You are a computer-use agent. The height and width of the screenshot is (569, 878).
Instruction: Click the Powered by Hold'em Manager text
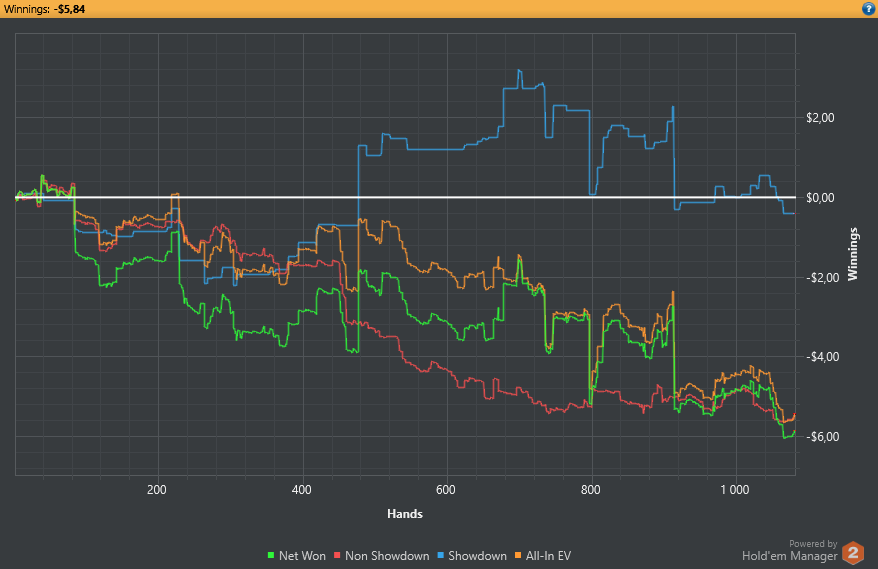click(790, 551)
